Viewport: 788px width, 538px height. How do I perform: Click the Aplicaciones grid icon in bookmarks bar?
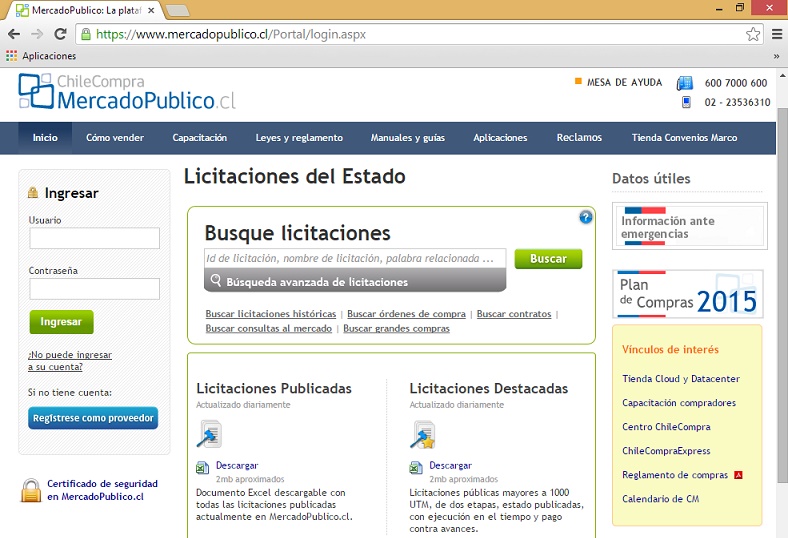pyautogui.click(x=12, y=56)
